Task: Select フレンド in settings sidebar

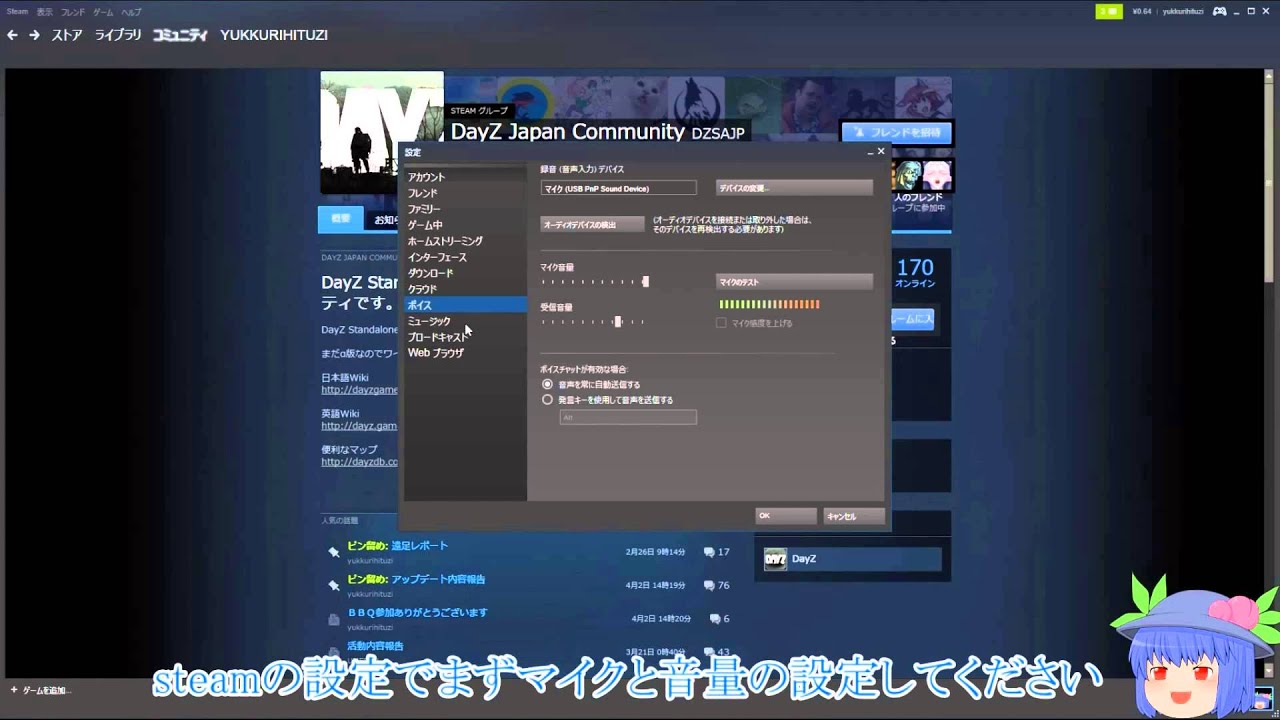Action: 465,193
